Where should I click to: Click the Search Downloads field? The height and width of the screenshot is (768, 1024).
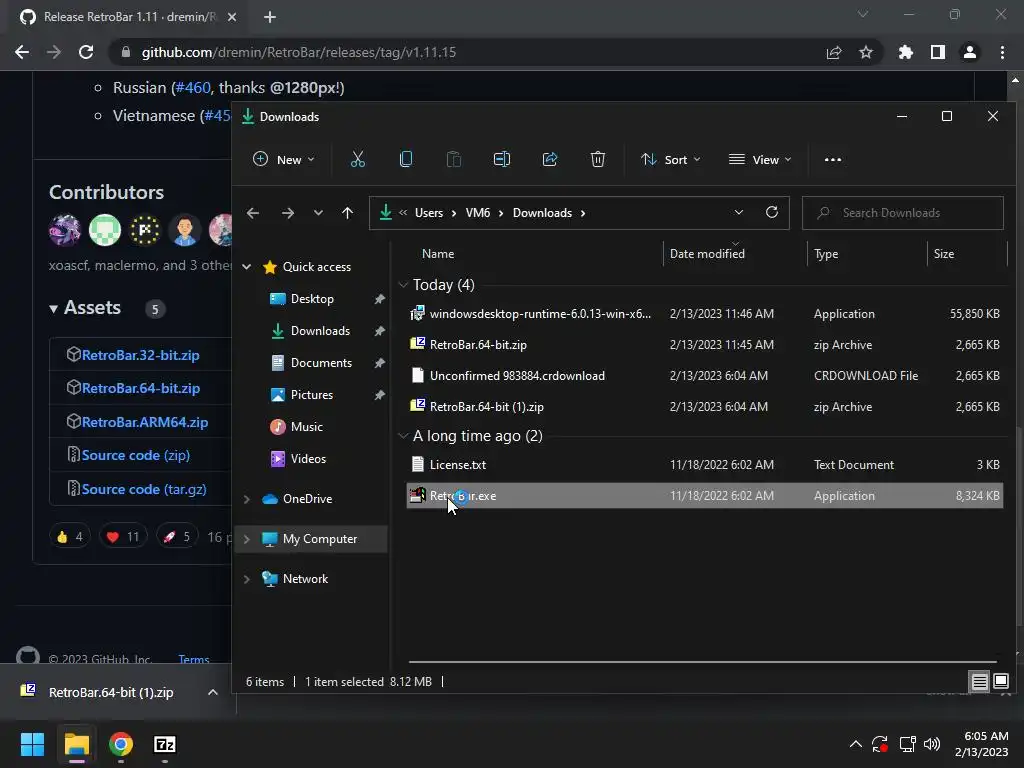(903, 213)
